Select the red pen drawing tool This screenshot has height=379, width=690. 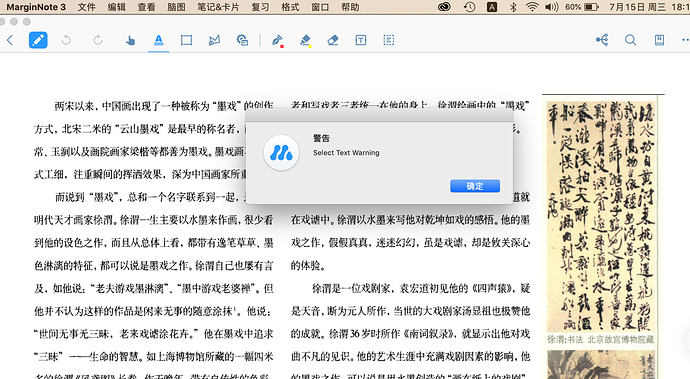[277, 40]
